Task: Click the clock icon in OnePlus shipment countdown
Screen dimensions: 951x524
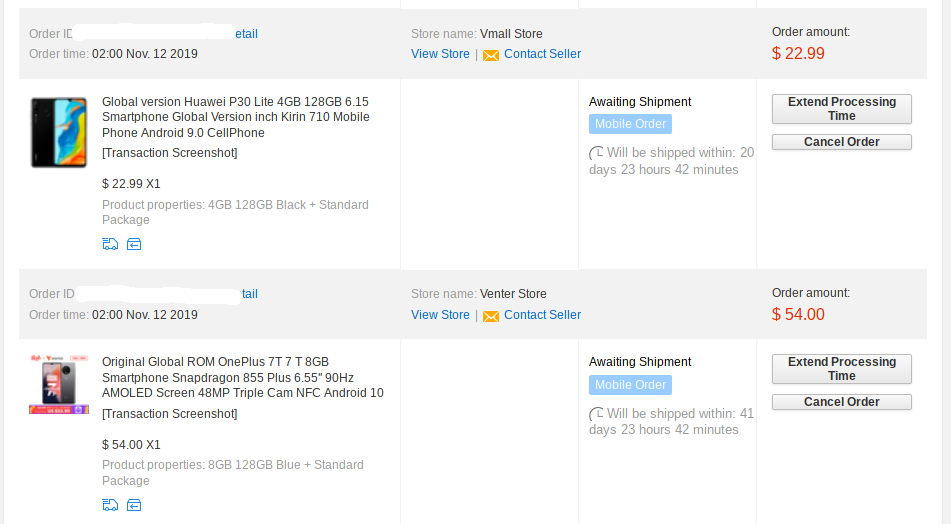Action: click(x=596, y=414)
